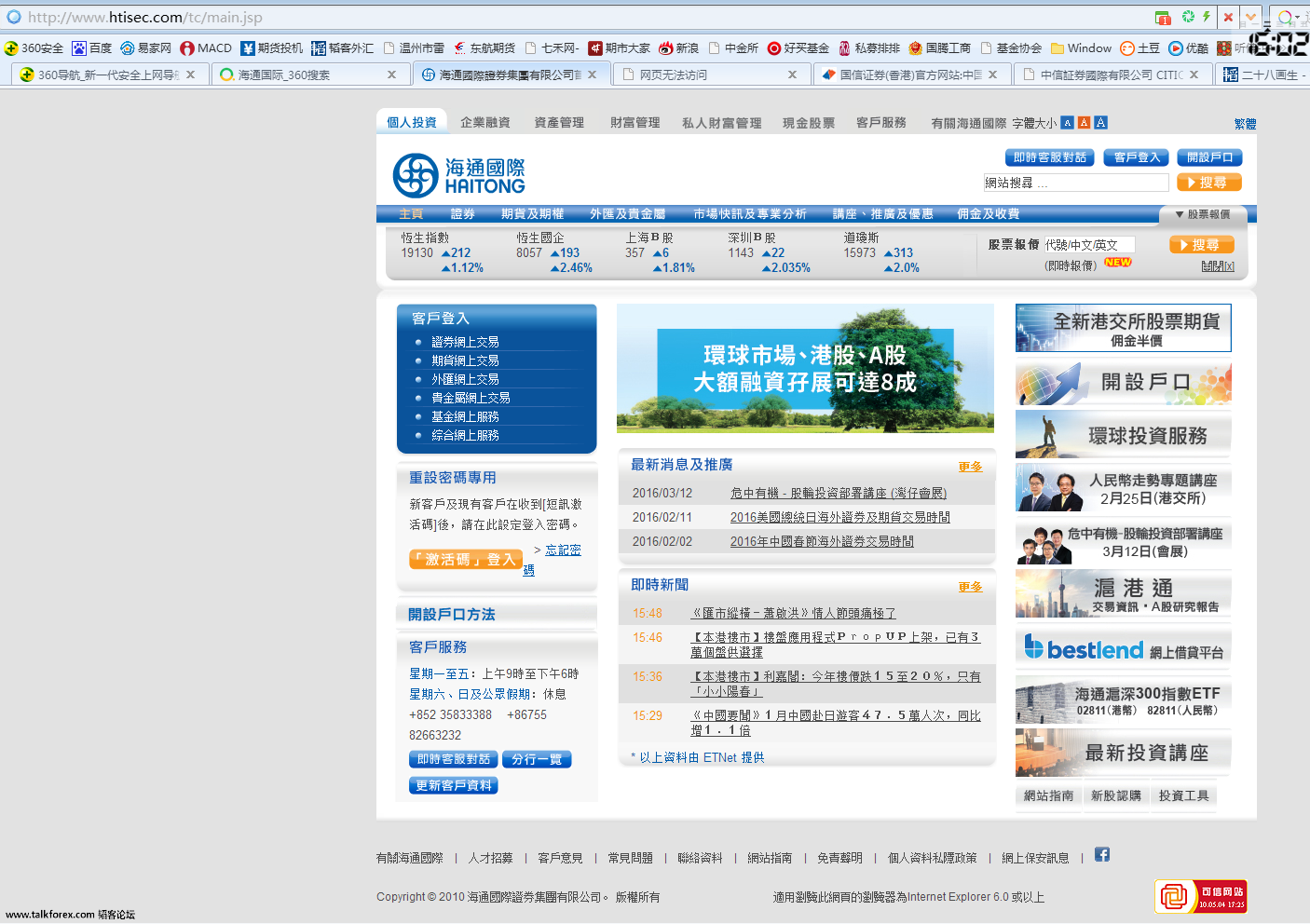Switch to the 中信証券國際有限公司 tab
Image resolution: width=1310 pixels, height=924 pixels.
1112,75
